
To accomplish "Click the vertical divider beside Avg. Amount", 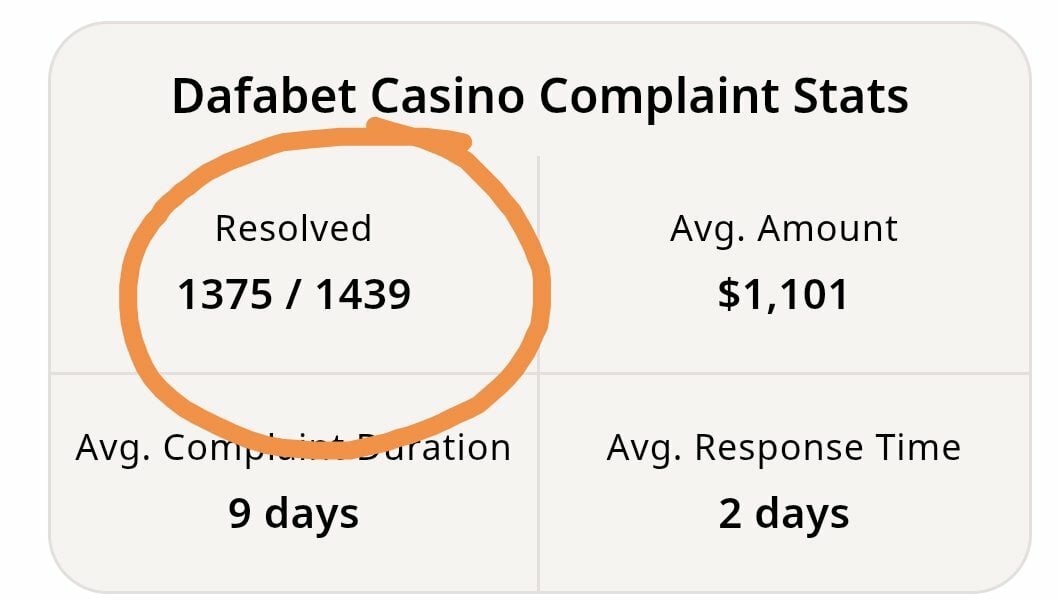I will pos(538,263).
